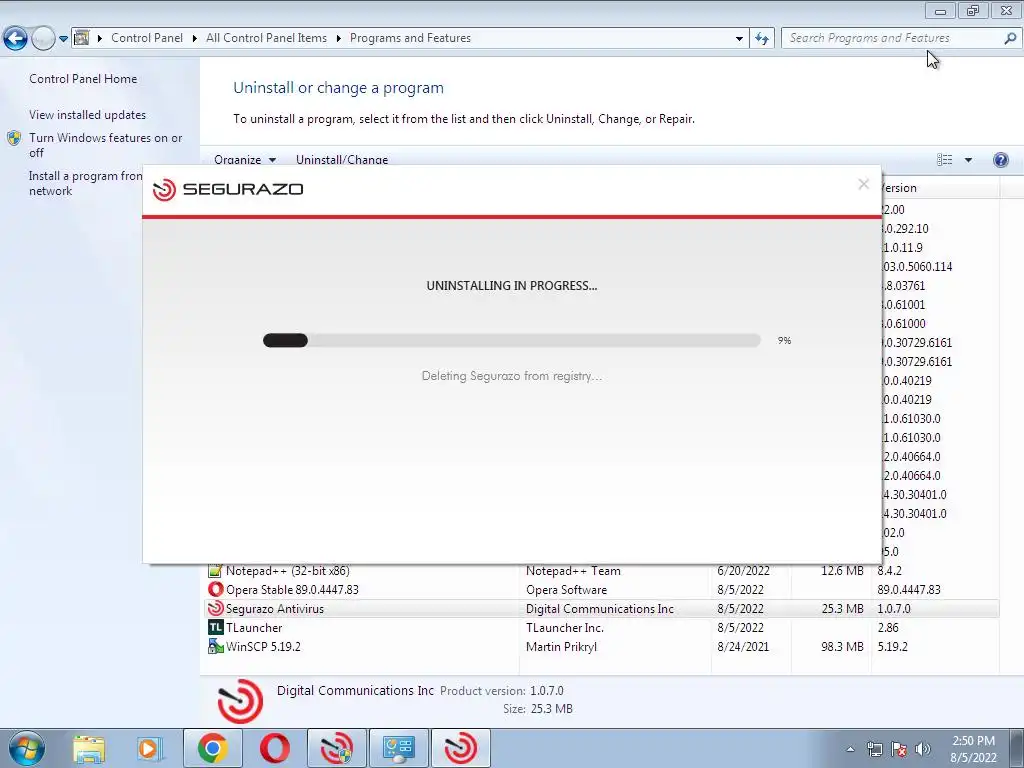Image resolution: width=1024 pixels, height=768 pixels.
Task: Click the uninstall progress bar
Action: (x=511, y=340)
